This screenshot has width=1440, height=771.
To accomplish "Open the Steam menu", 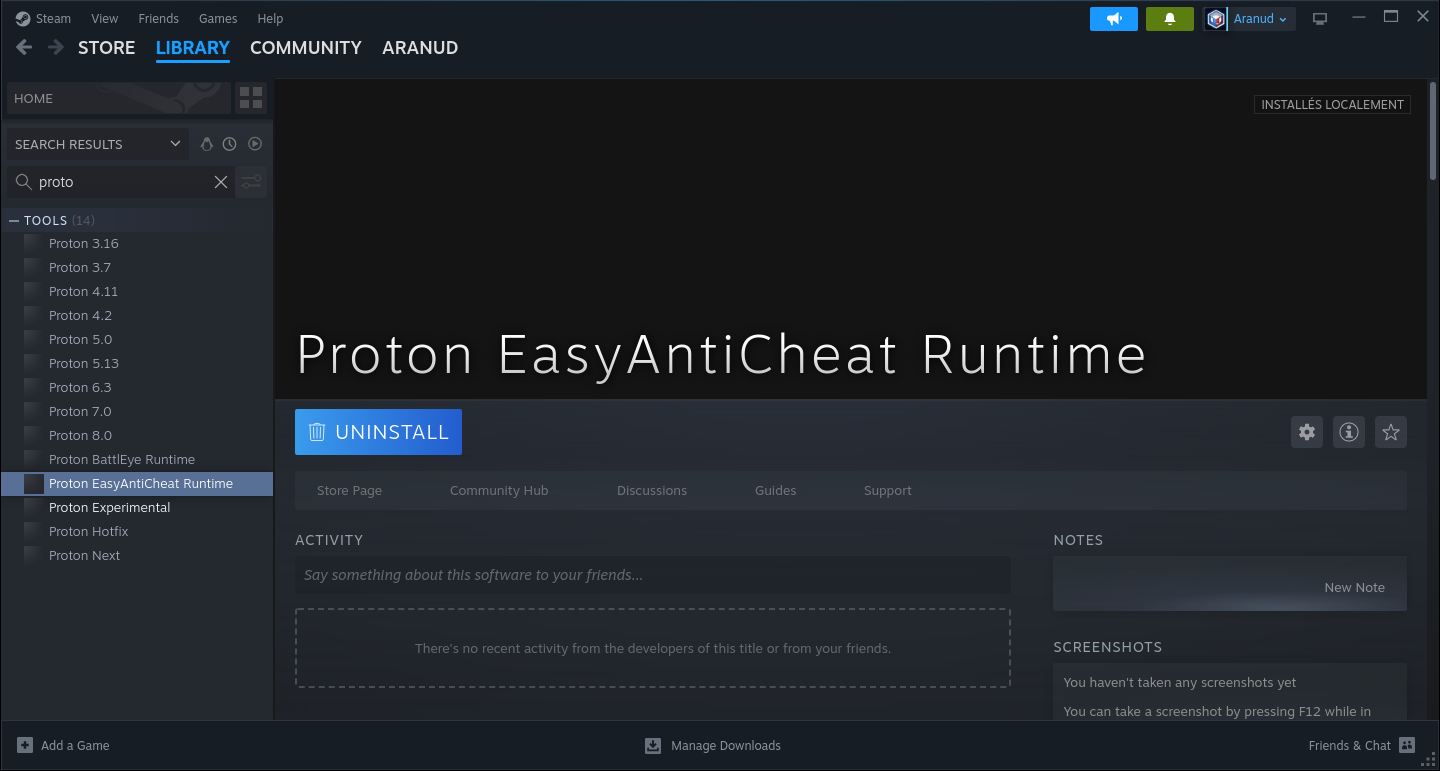I will (54, 18).
